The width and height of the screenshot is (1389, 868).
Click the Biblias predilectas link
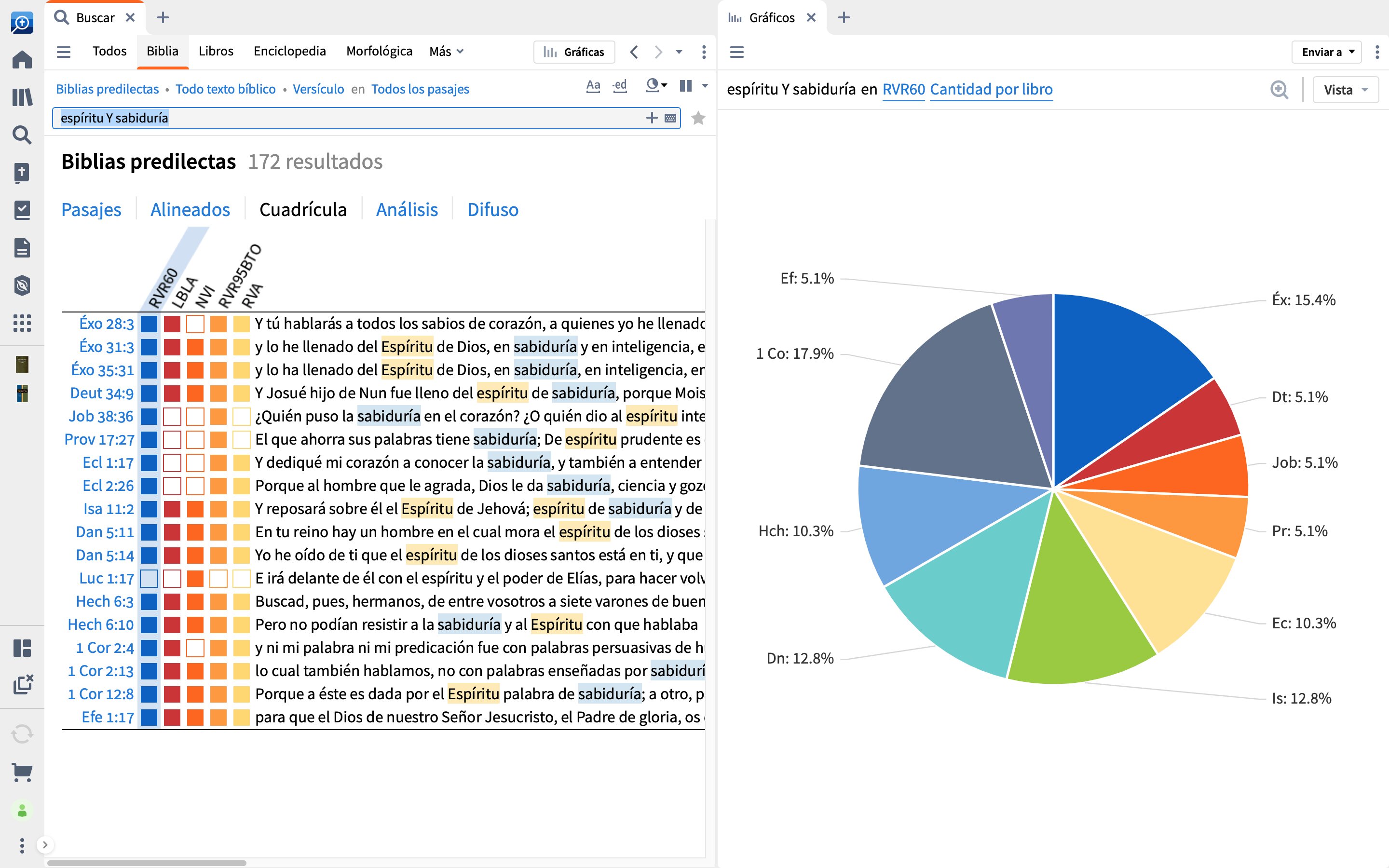108,89
